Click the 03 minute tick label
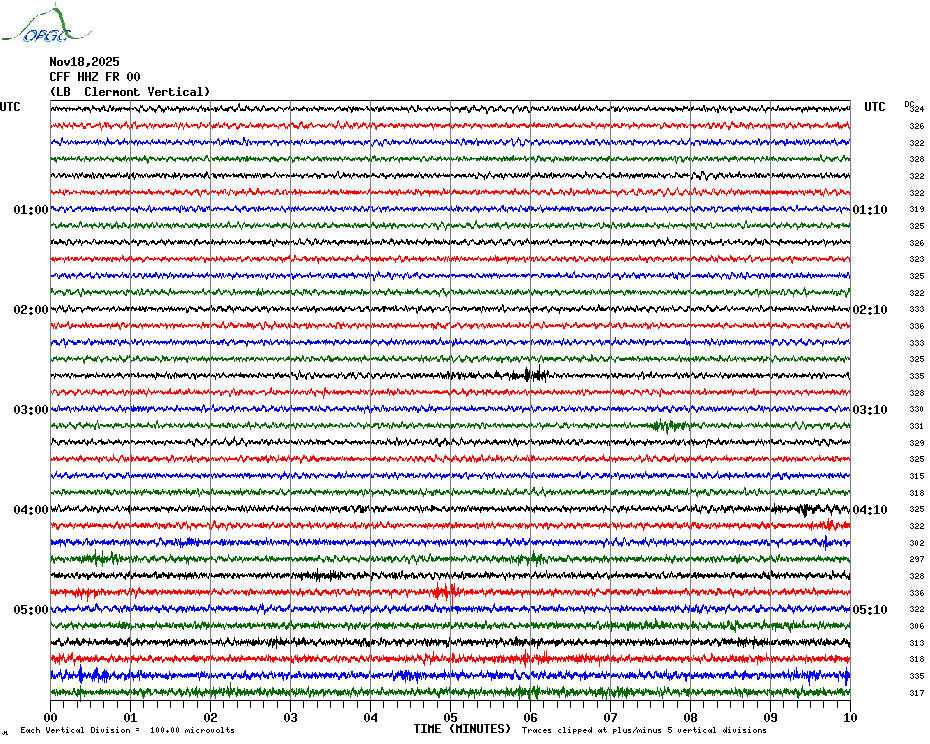This screenshot has width=930, height=744. 291,717
